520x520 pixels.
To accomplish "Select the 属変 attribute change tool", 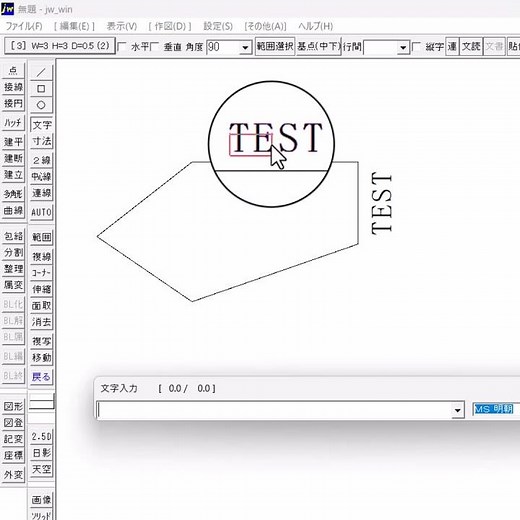I will 13,285.
